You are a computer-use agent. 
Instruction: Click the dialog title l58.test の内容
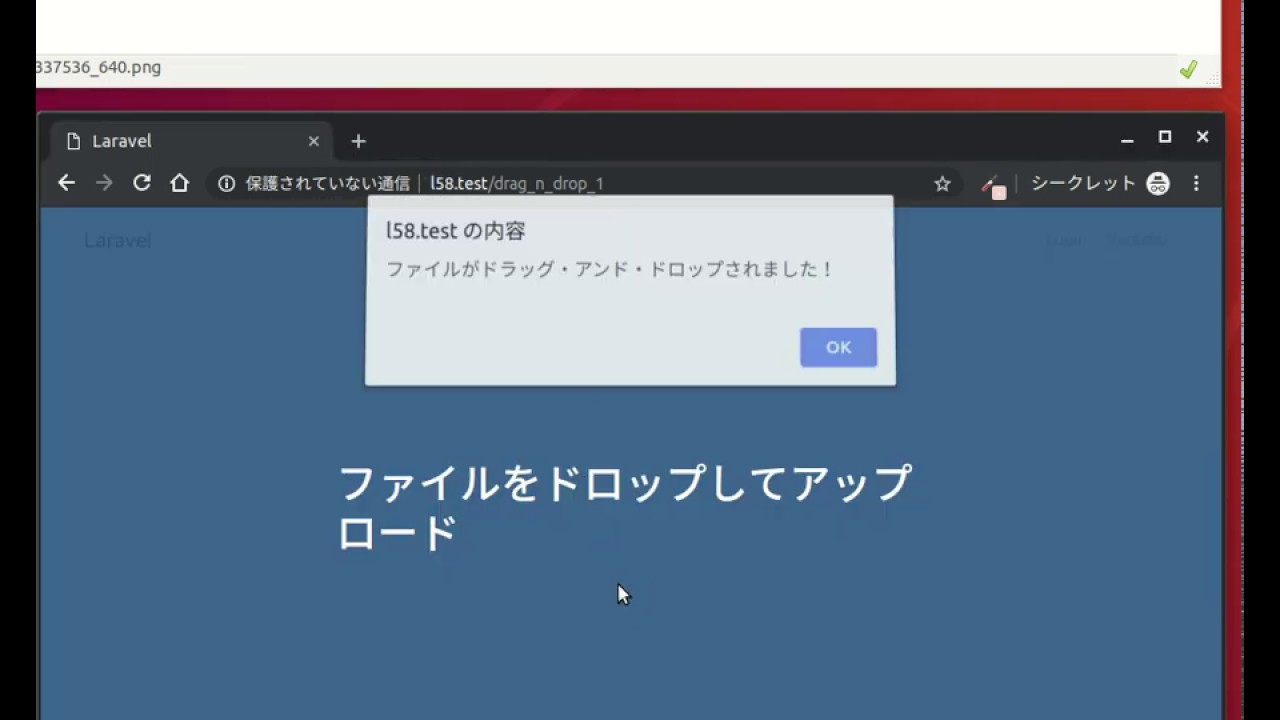[456, 231]
